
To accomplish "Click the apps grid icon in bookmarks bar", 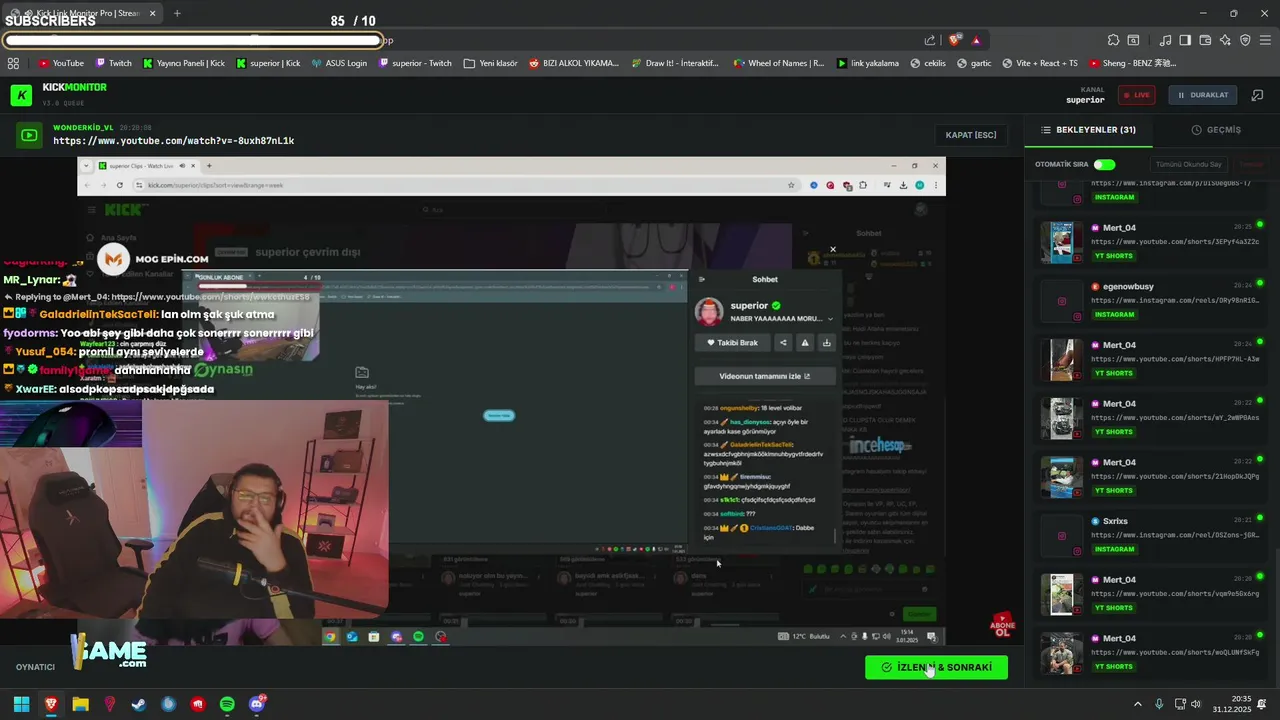I will coord(13,63).
